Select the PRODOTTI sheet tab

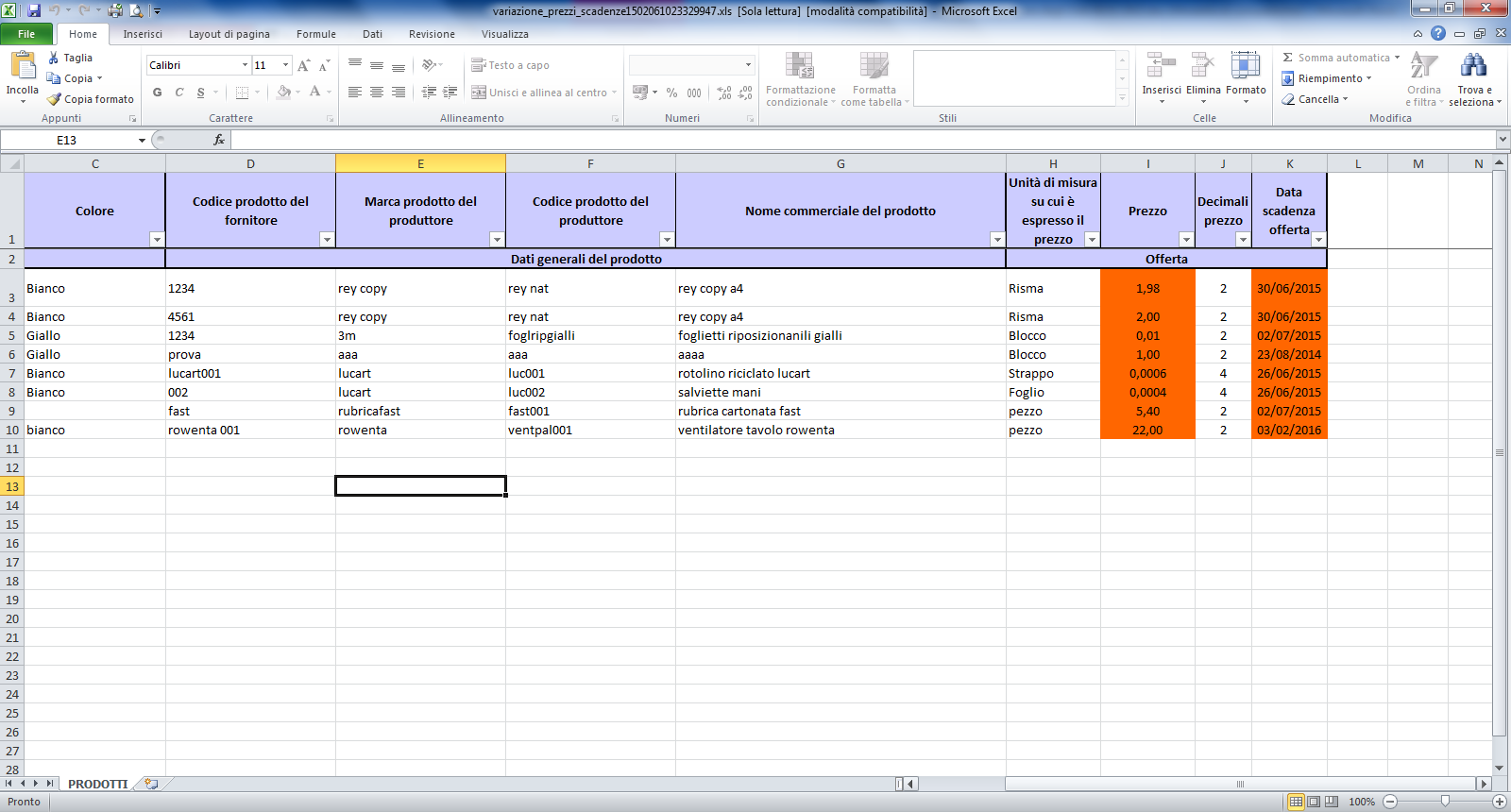click(97, 784)
